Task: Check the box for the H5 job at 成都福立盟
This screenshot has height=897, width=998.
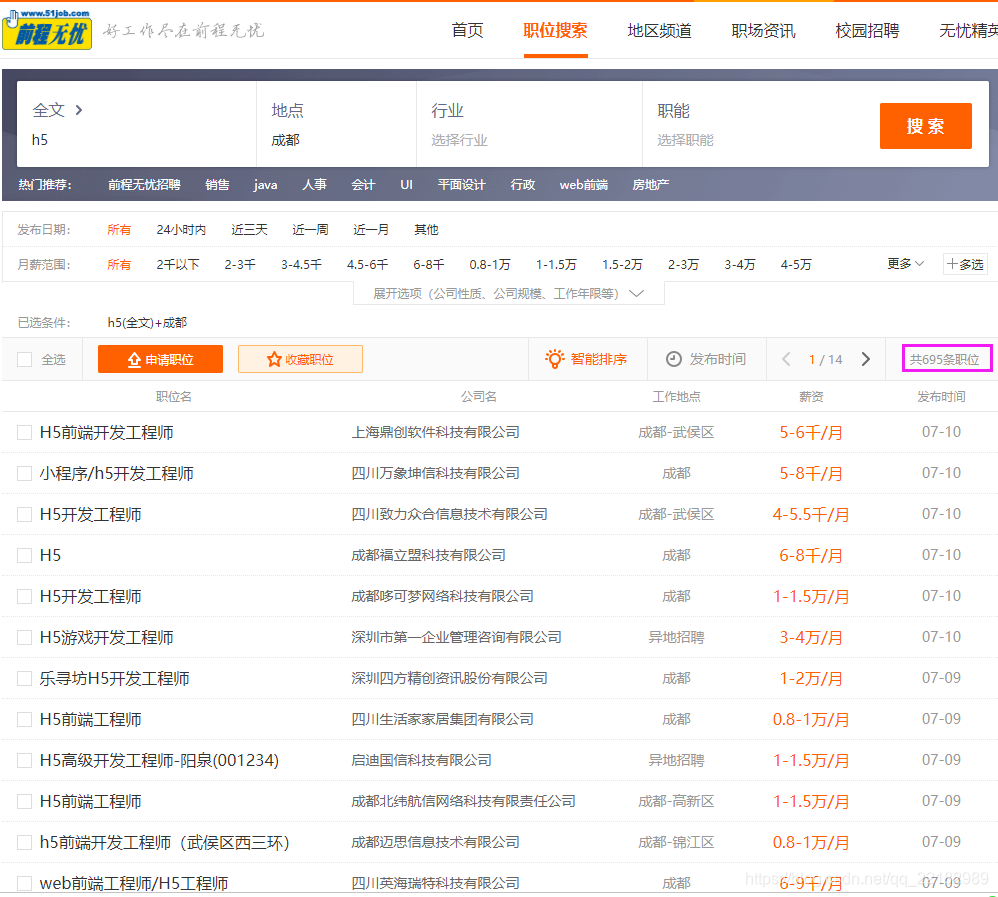Action: coord(25,555)
